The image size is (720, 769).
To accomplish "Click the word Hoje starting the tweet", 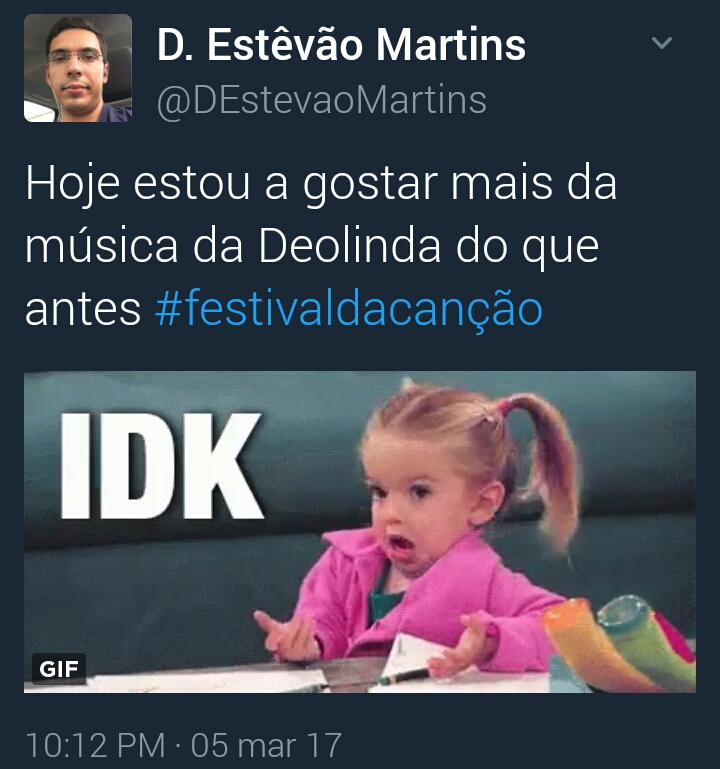I will 73,184.
